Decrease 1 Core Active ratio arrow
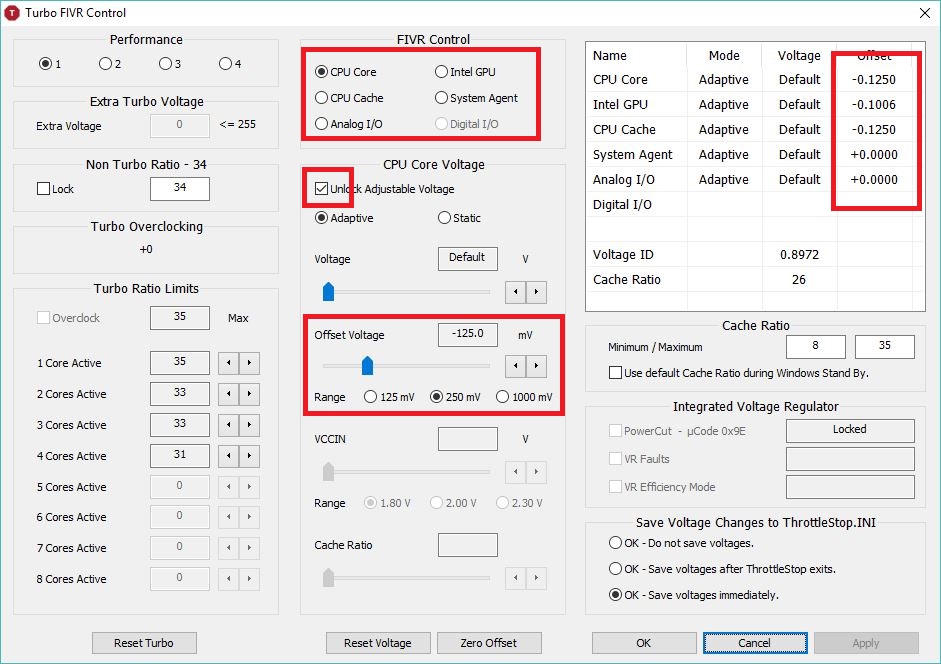941x664 pixels. point(228,363)
